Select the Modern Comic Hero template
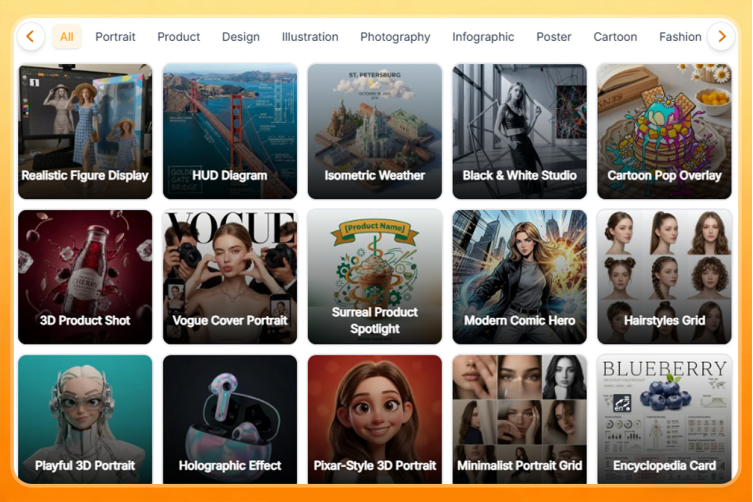Viewport: 753px width, 502px height. 519,276
